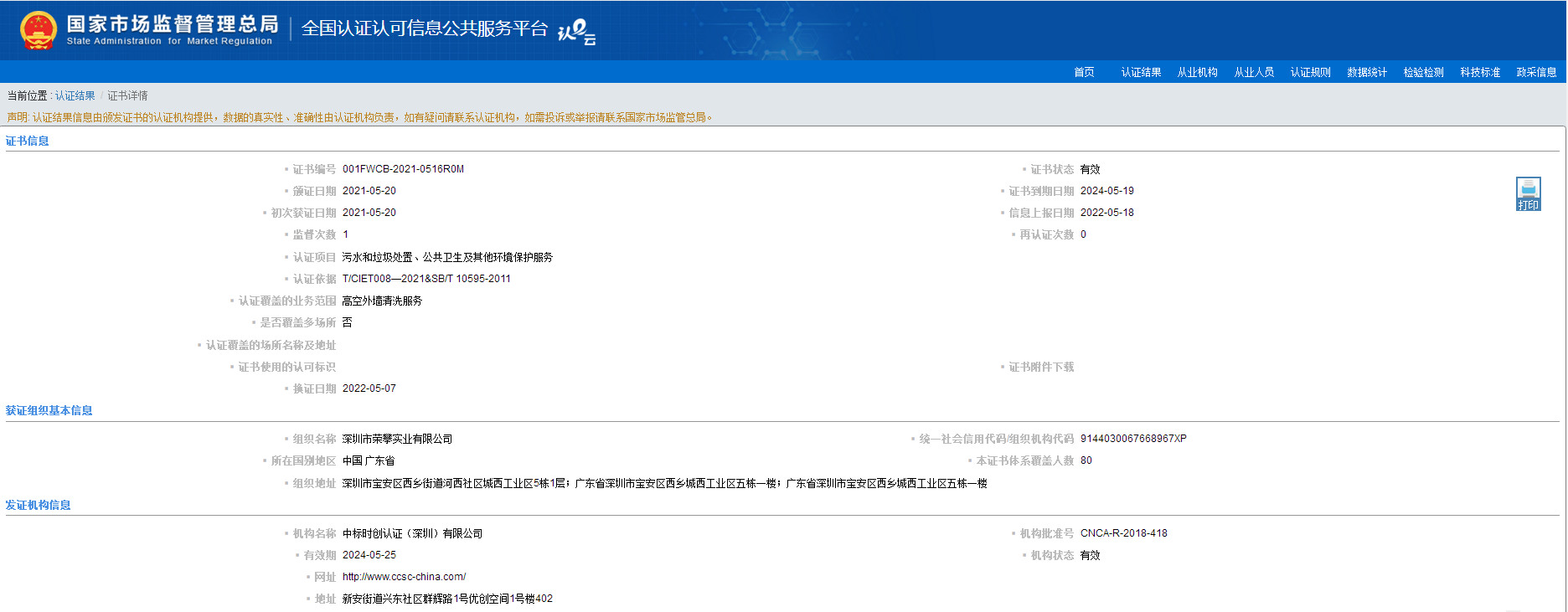Open 认证规则 menu item
The width and height of the screenshot is (1568, 612).
pyautogui.click(x=1311, y=72)
